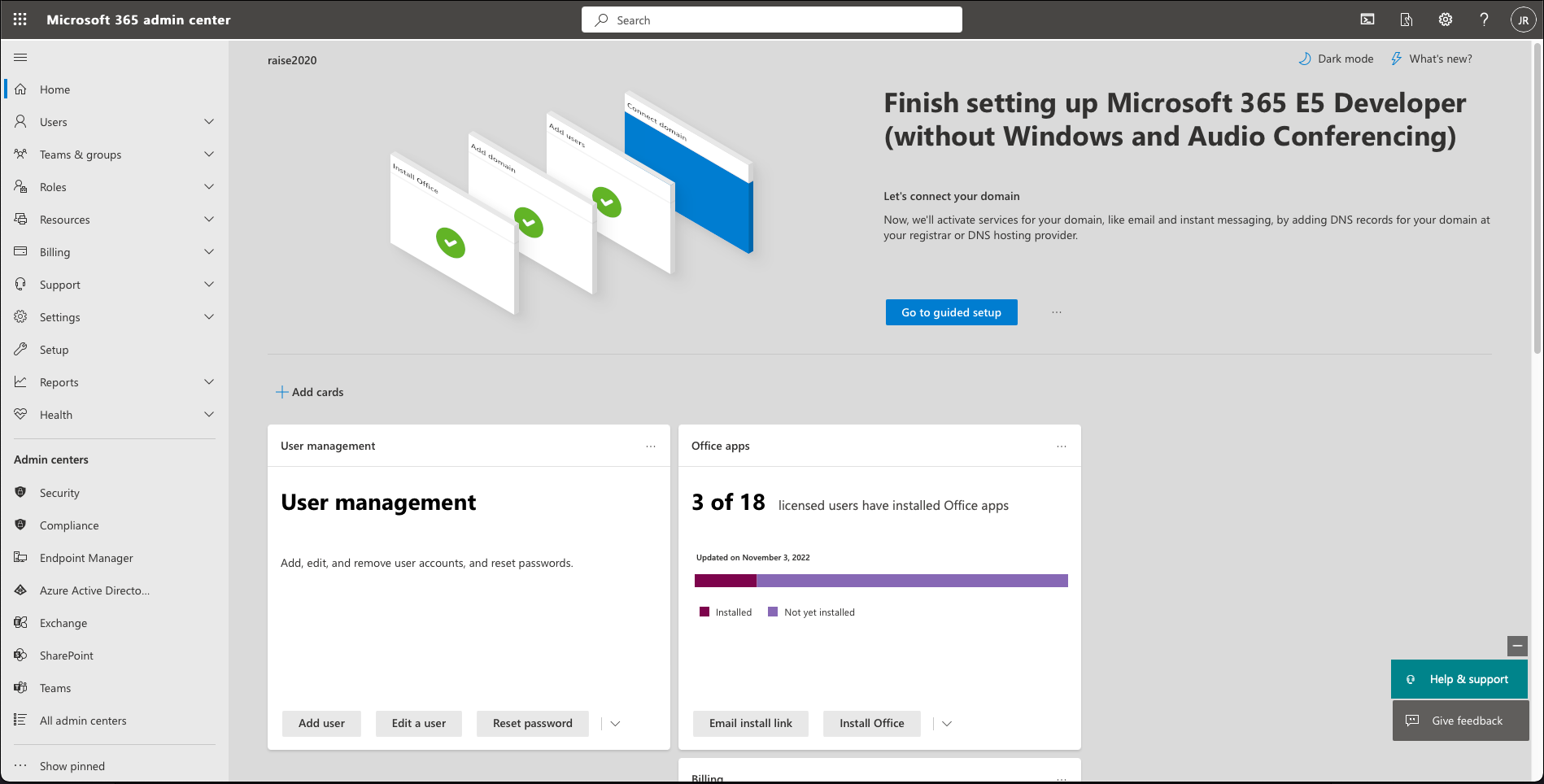Open more user management actions dropdown
The width and height of the screenshot is (1544, 784).
click(x=616, y=724)
